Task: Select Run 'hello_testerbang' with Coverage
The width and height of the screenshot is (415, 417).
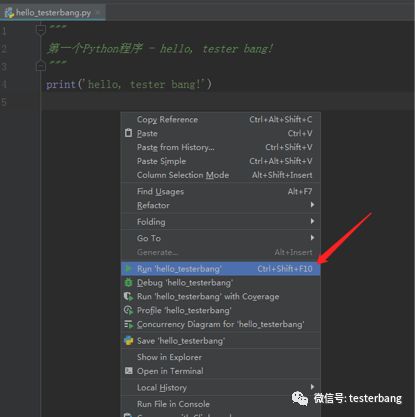Action: (220, 296)
